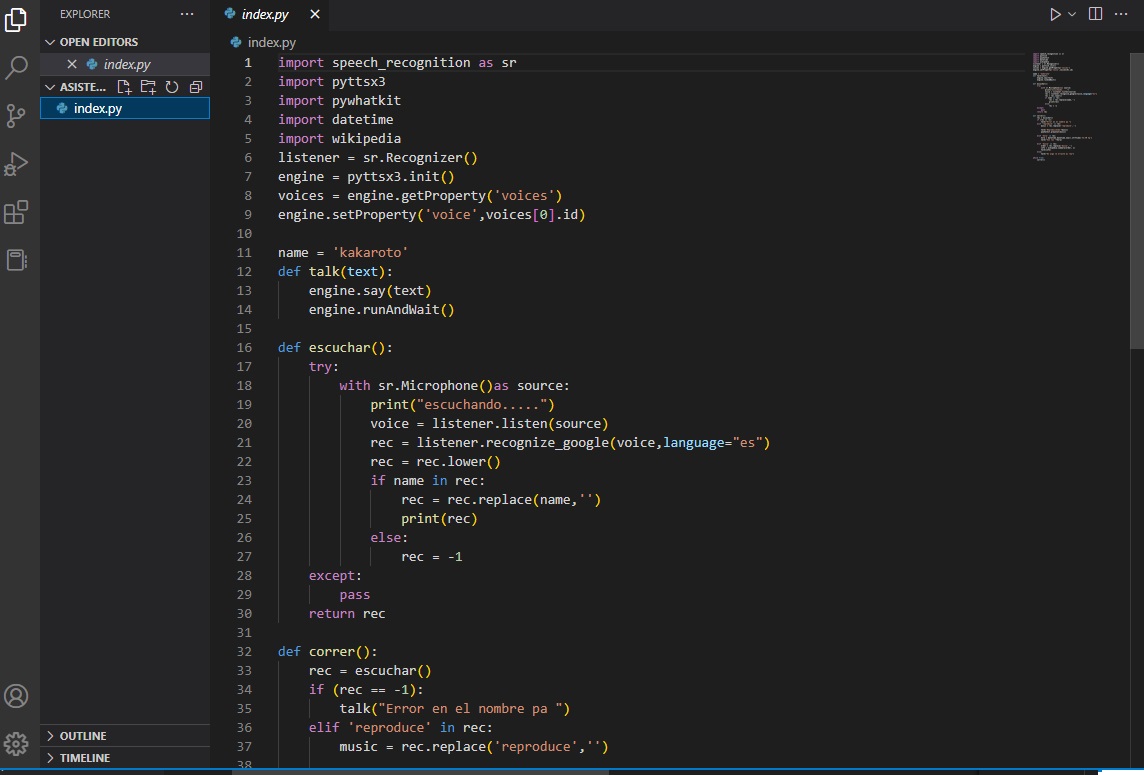Refresh the explorer file tree
This screenshot has height=775, width=1144.
pos(171,87)
